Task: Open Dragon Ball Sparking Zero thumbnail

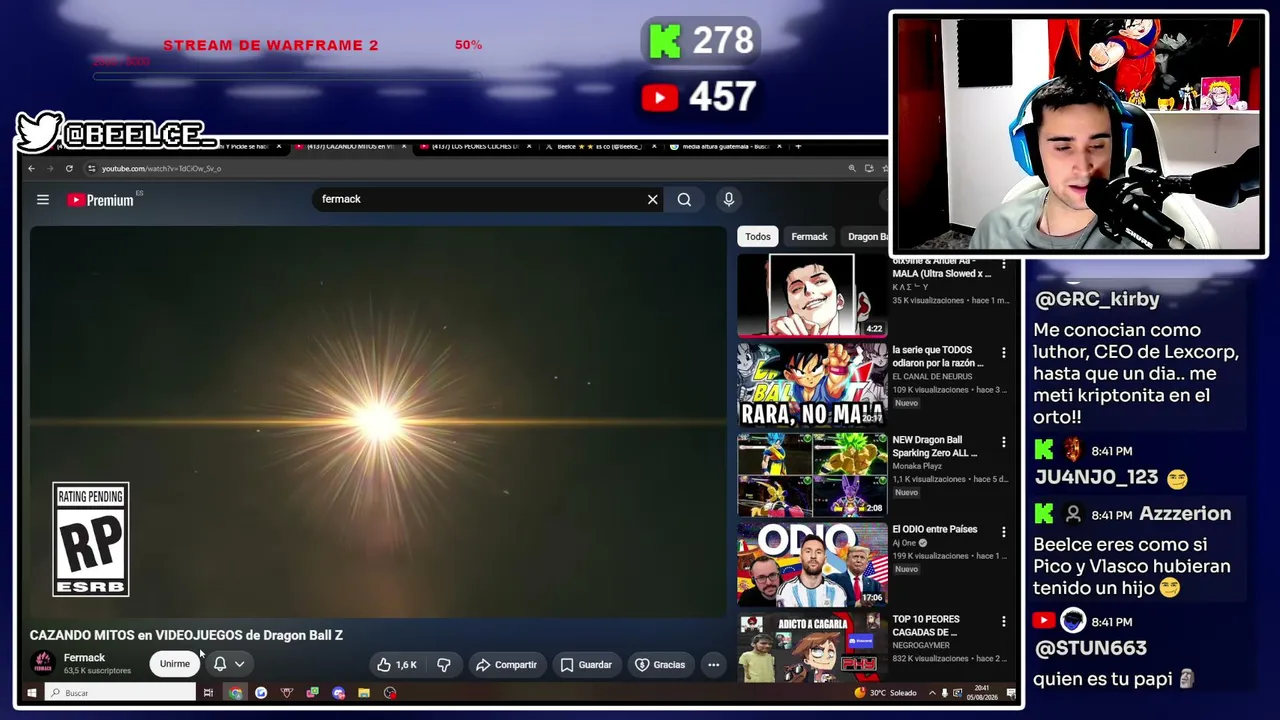Action: click(x=812, y=475)
